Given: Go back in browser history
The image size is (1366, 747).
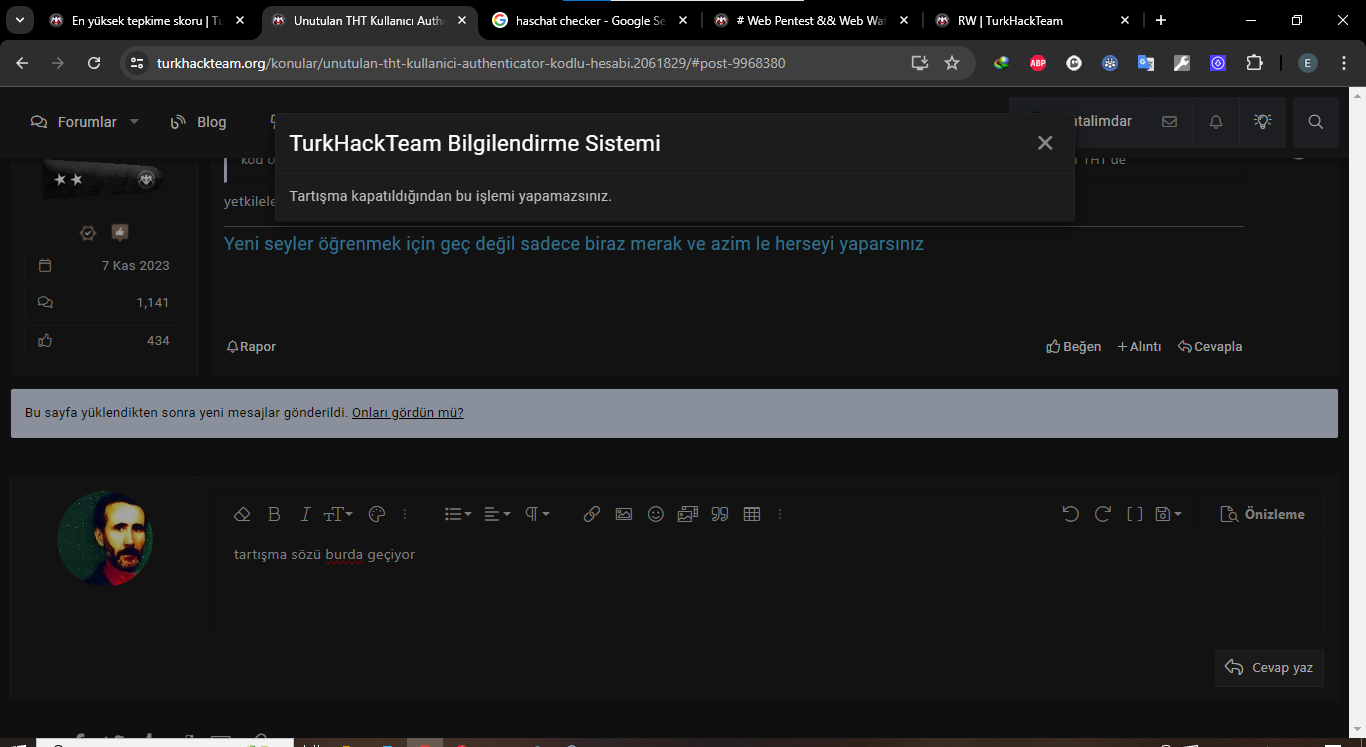Looking at the screenshot, I should tap(22, 63).
